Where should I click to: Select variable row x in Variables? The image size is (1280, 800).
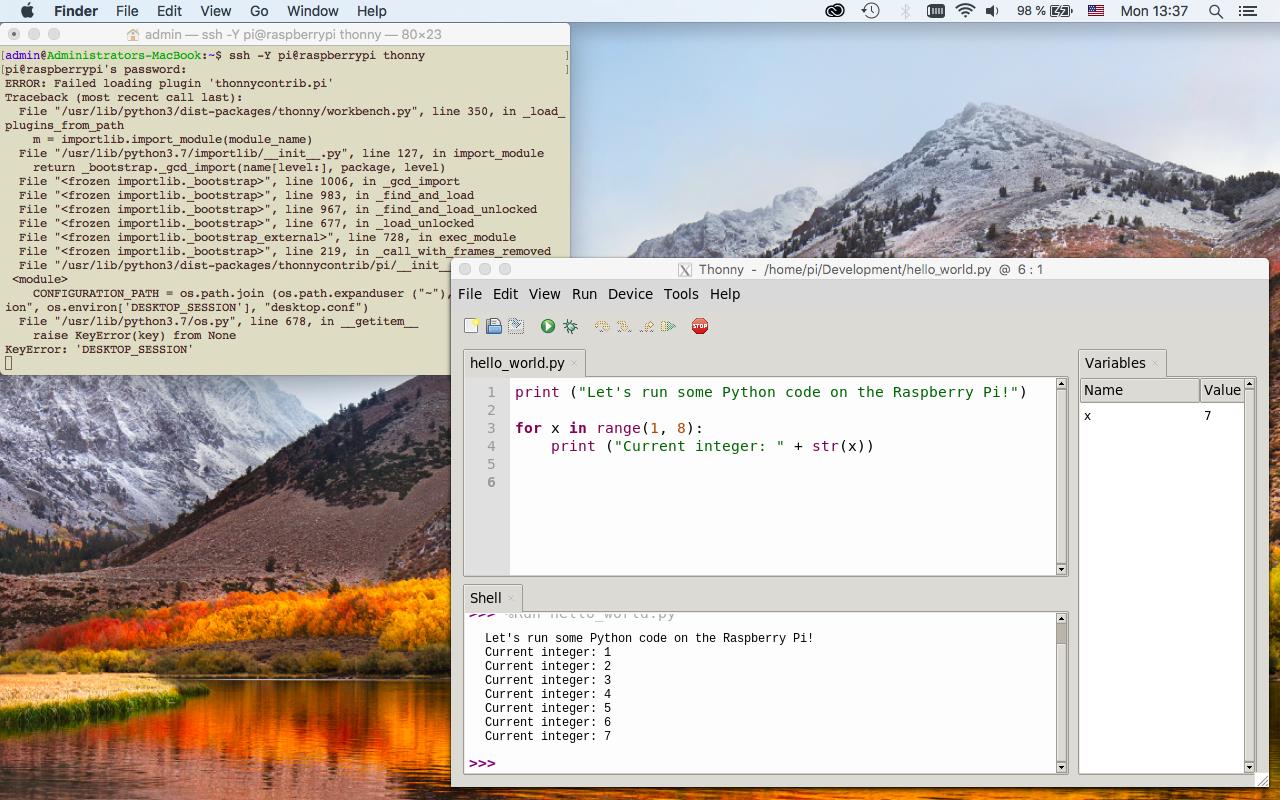(x=1161, y=416)
